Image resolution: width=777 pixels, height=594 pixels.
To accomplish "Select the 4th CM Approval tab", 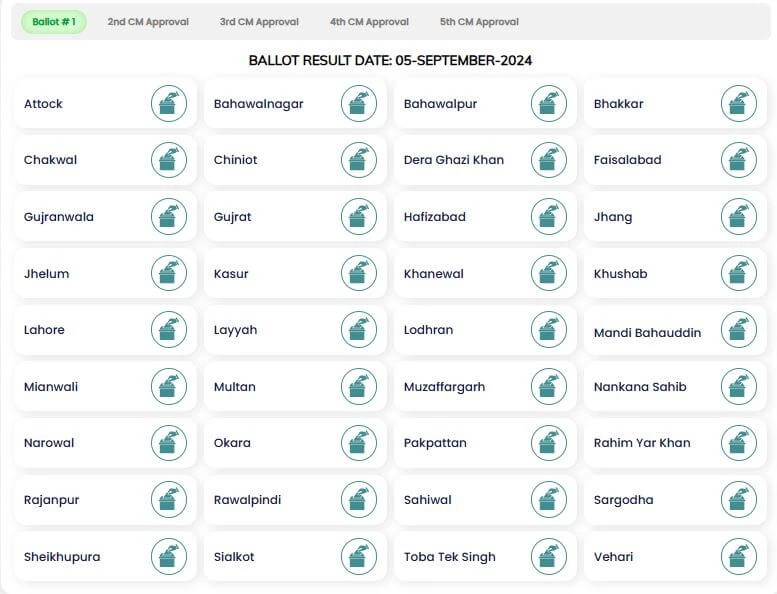I will (369, 22).
